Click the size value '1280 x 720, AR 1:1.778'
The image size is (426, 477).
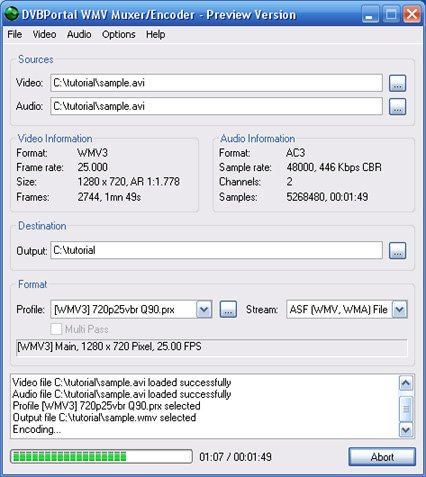click(129, 182)
